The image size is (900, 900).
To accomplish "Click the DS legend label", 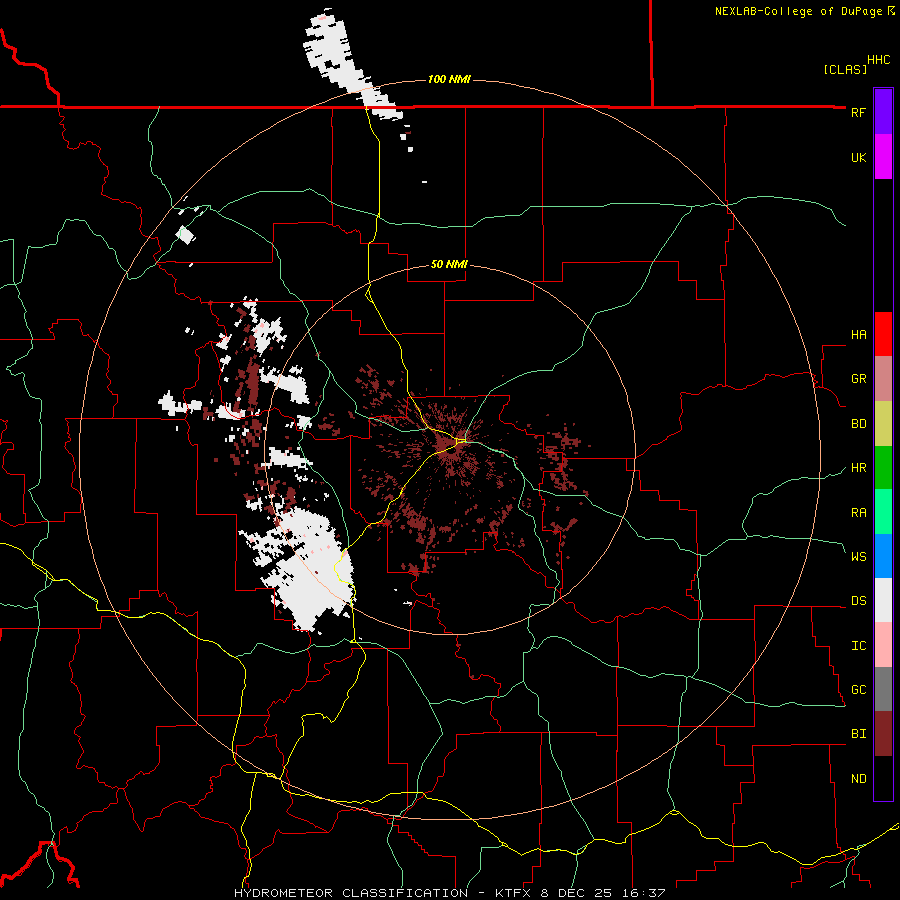I will pyautogui.click(x=858, y=601).
